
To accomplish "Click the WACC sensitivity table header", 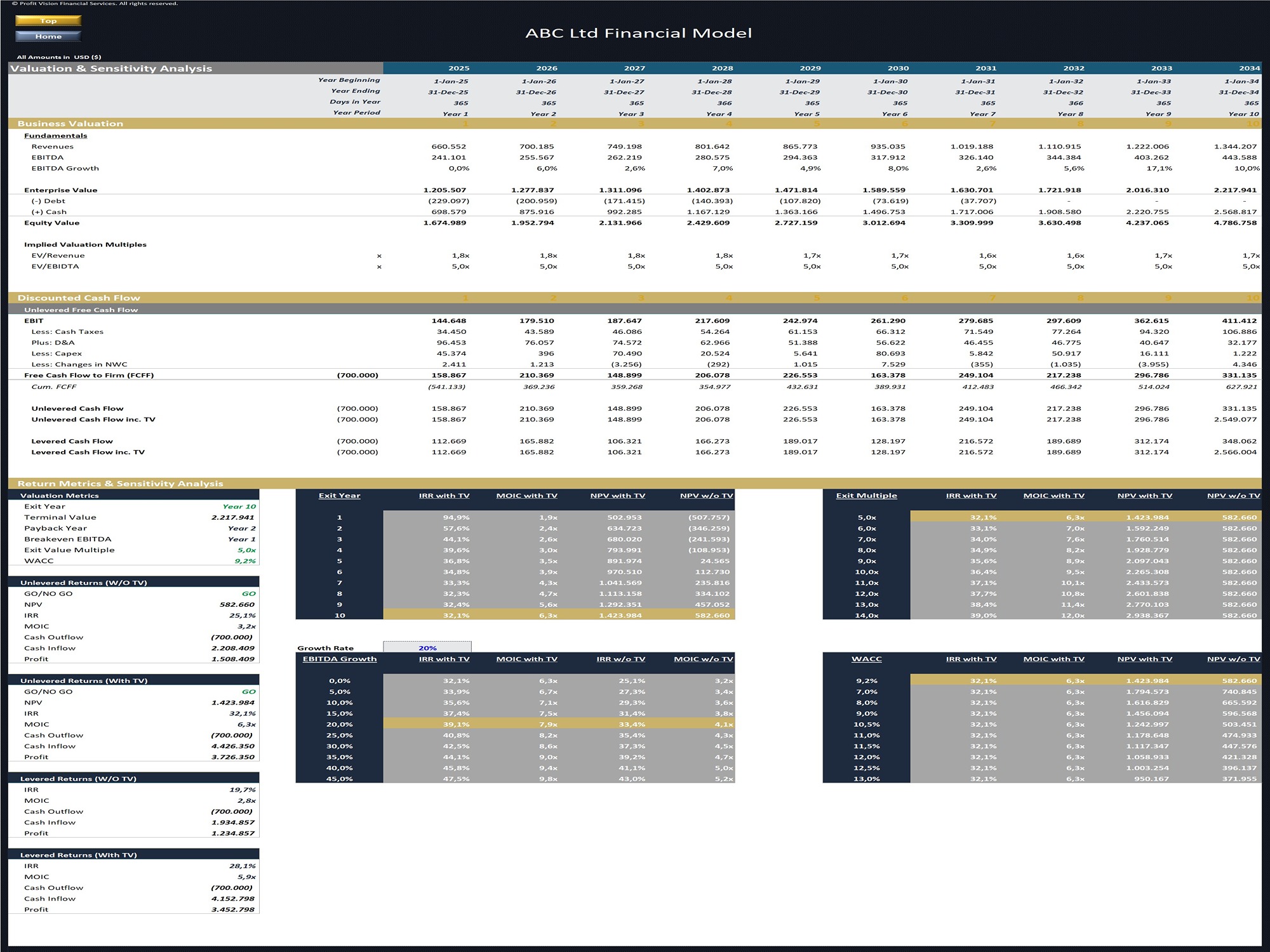I will click(866, 659).
